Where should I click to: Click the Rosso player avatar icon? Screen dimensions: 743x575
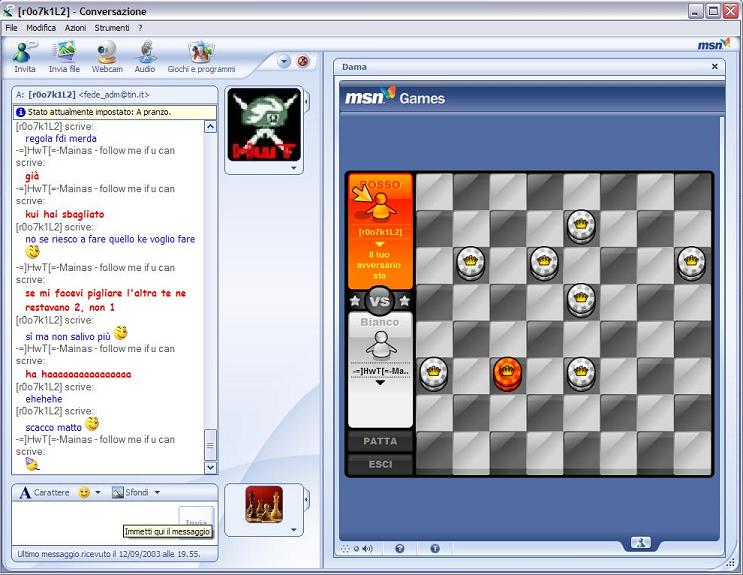[x=379, y=207]
